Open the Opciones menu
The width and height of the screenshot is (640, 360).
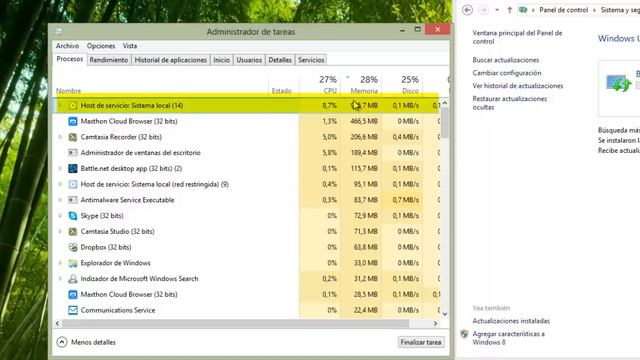pyautogui.click(x=101, y=46)
